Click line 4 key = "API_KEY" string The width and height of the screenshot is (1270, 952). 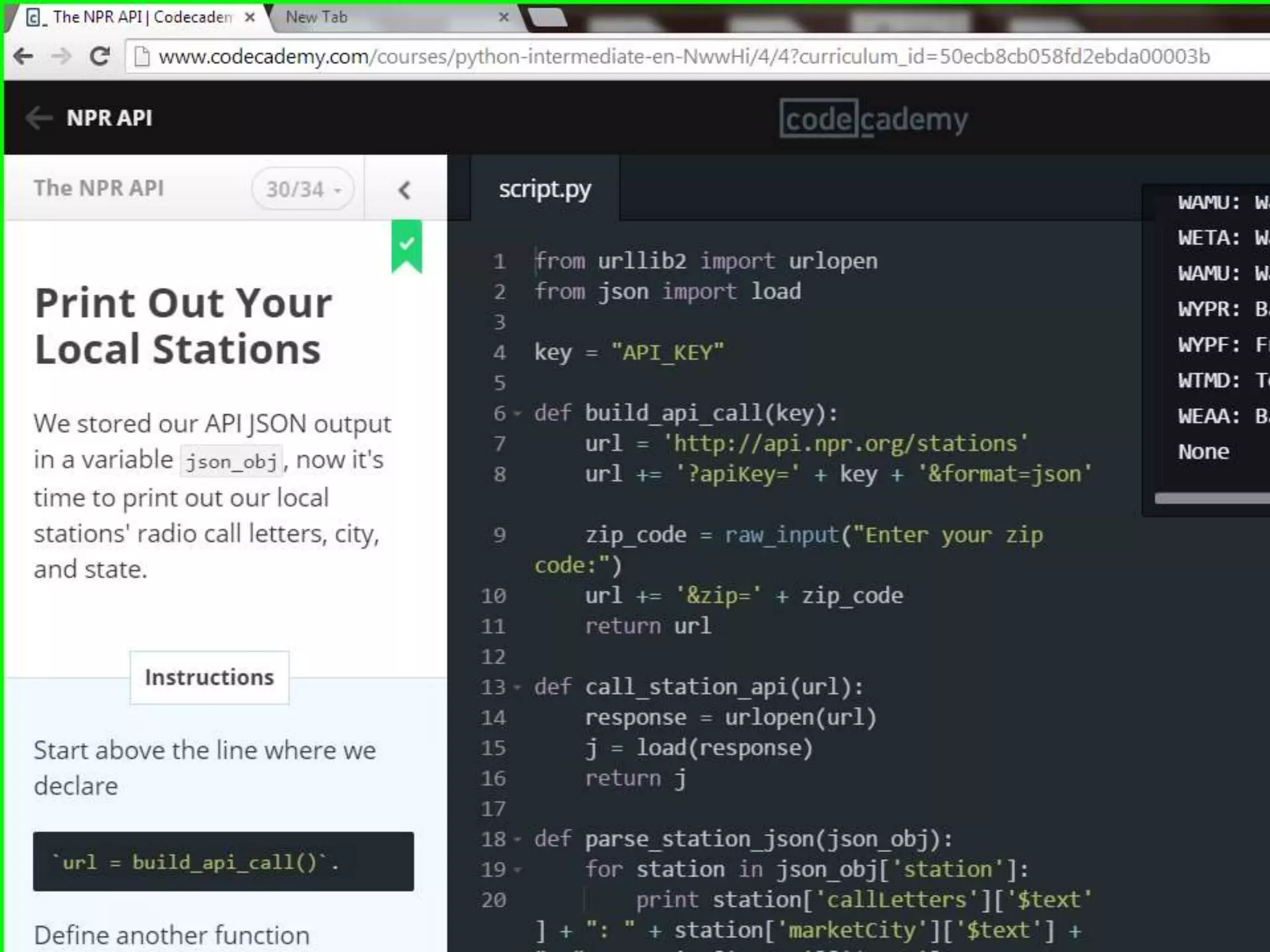(668, 352)
